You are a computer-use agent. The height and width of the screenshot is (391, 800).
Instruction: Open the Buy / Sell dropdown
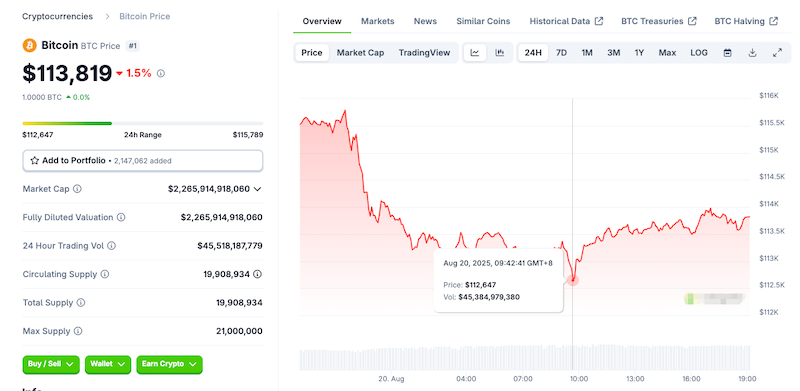point(51,364)
